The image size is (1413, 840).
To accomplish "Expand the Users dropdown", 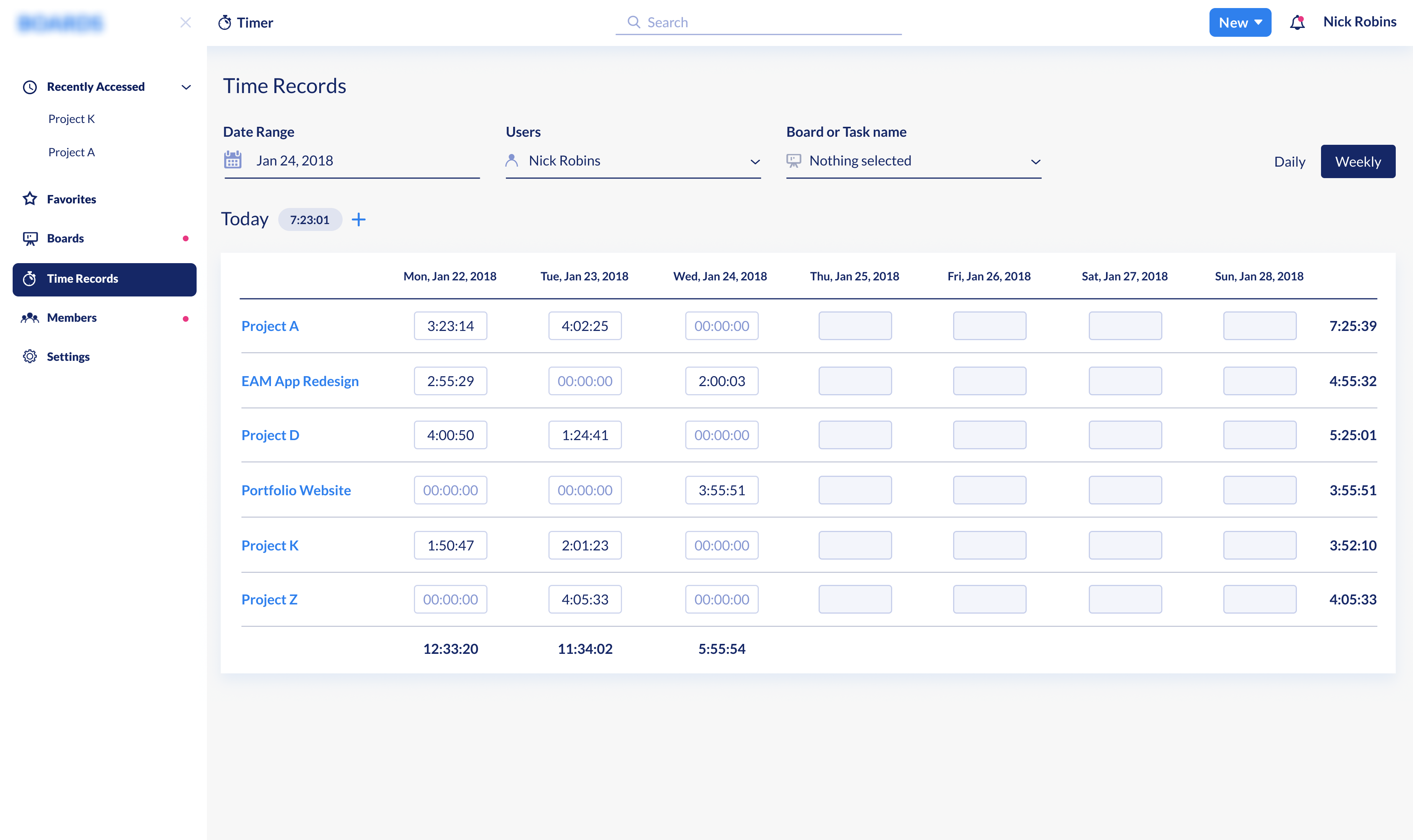I will point(755,162).
